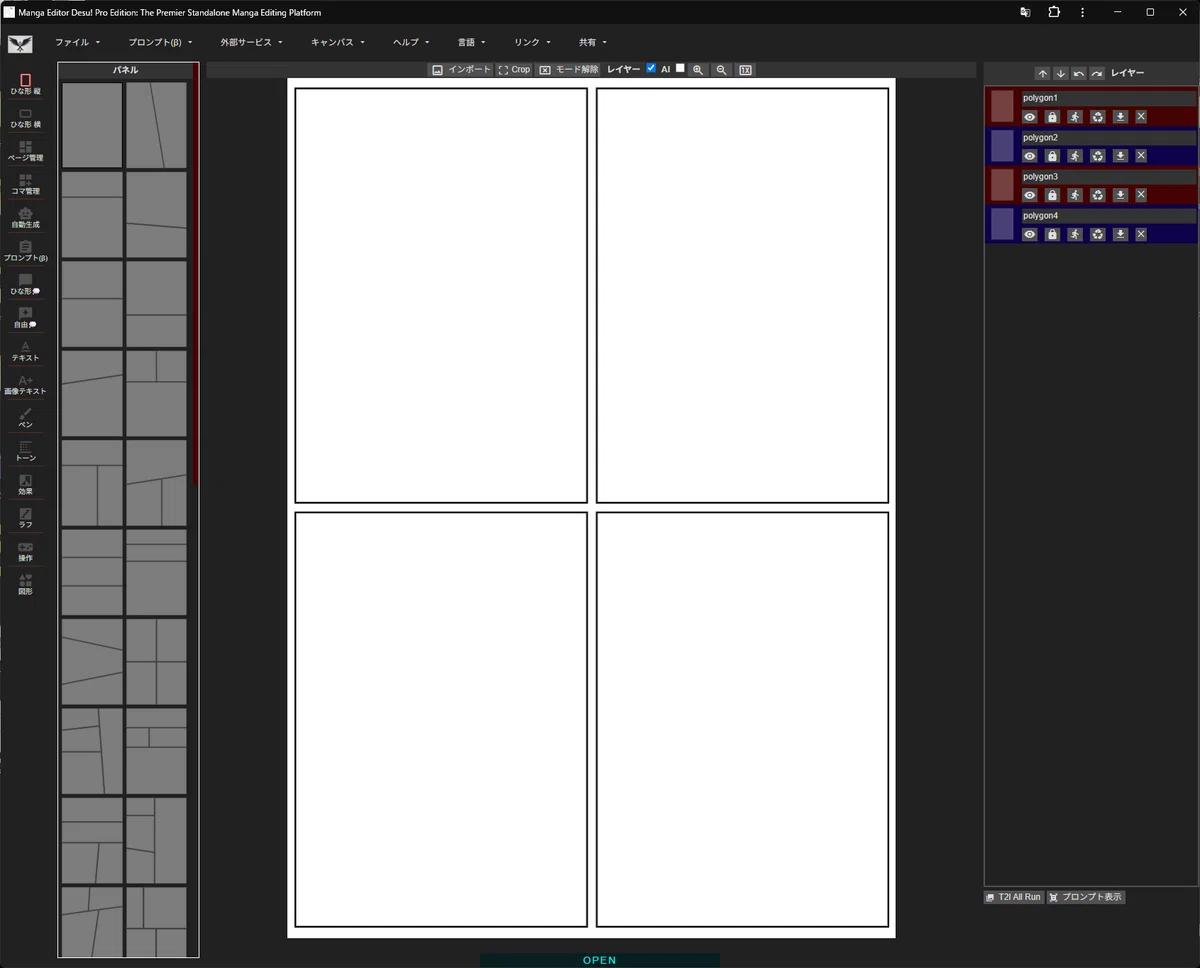The height and width of the screenshot is (968, 1200).
Task: Delete polygon4 with its X icon
Action: [x=1141, y=234]
